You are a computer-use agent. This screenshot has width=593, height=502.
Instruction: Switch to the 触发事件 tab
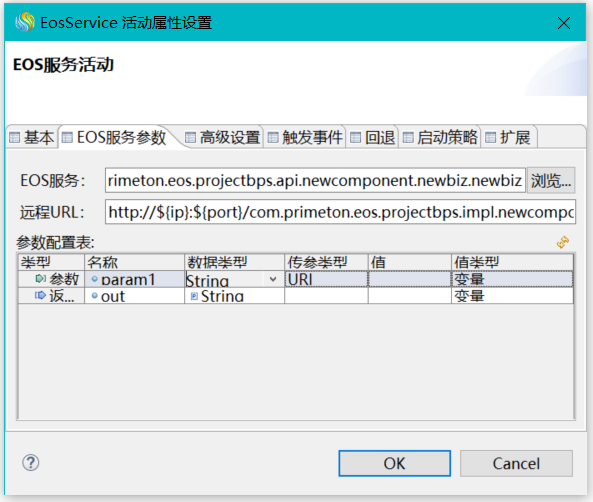click(x=305, y=137)
